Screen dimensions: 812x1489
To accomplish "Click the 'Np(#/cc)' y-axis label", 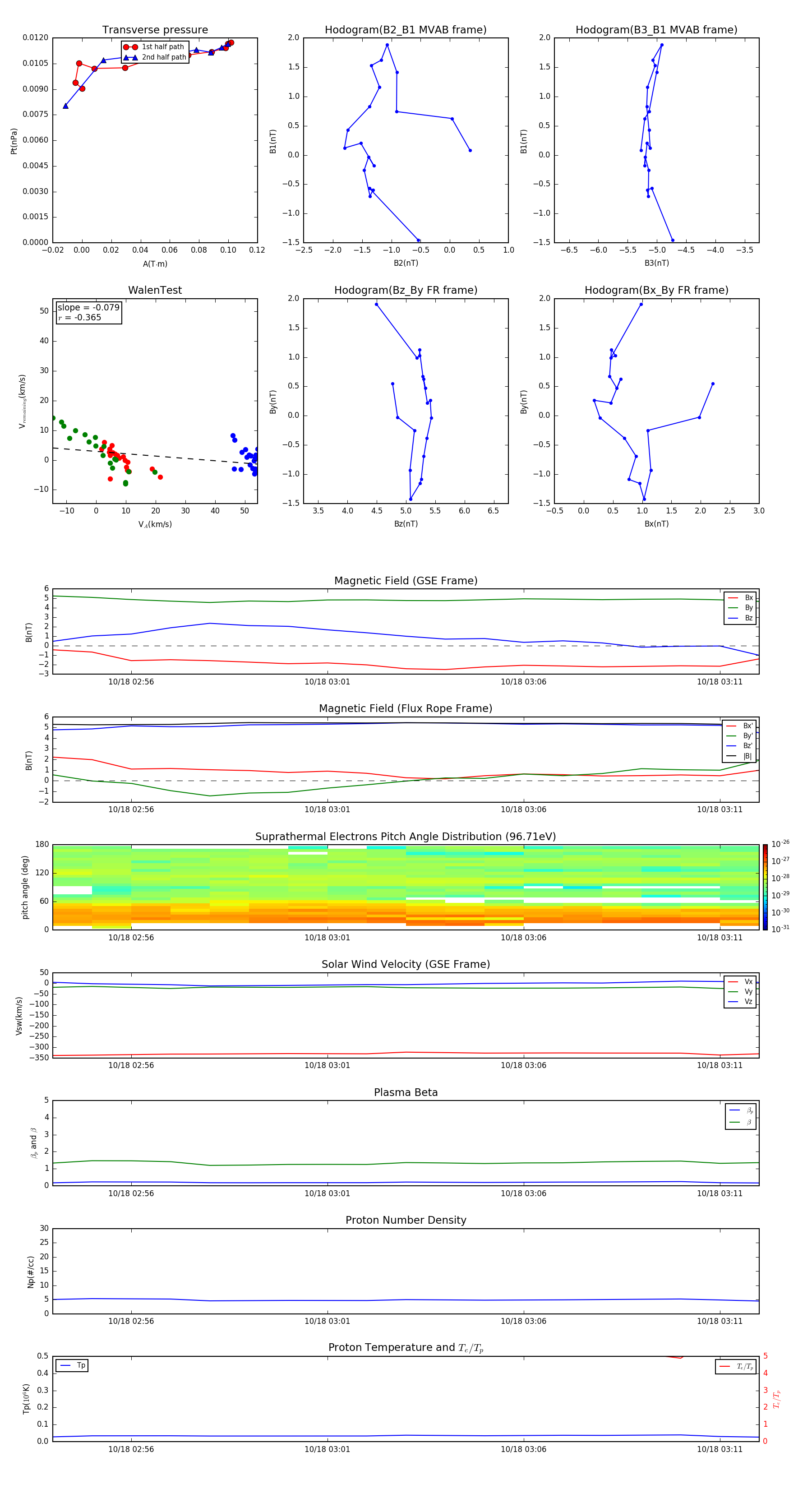I will [31, 1272].
